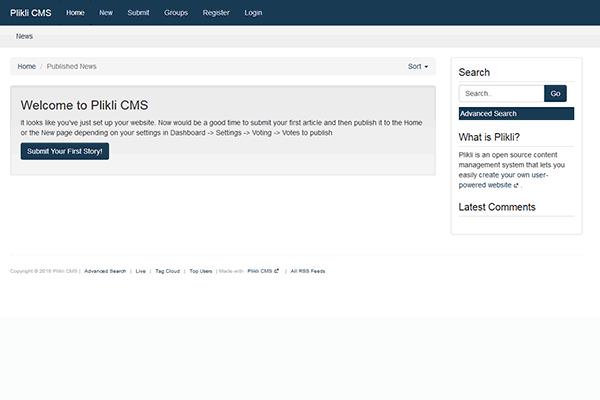Click the Submit Your First Story button
The height and width of the screenshot is (400, 600).
click(65, 151)
